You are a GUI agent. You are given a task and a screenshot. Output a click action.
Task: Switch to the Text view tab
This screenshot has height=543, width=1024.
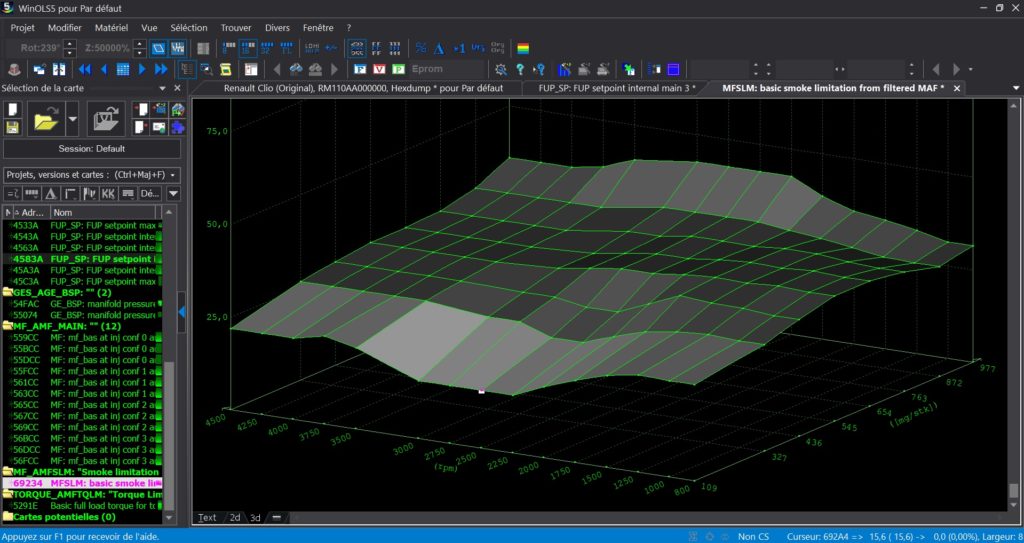[x=207, y=518]
